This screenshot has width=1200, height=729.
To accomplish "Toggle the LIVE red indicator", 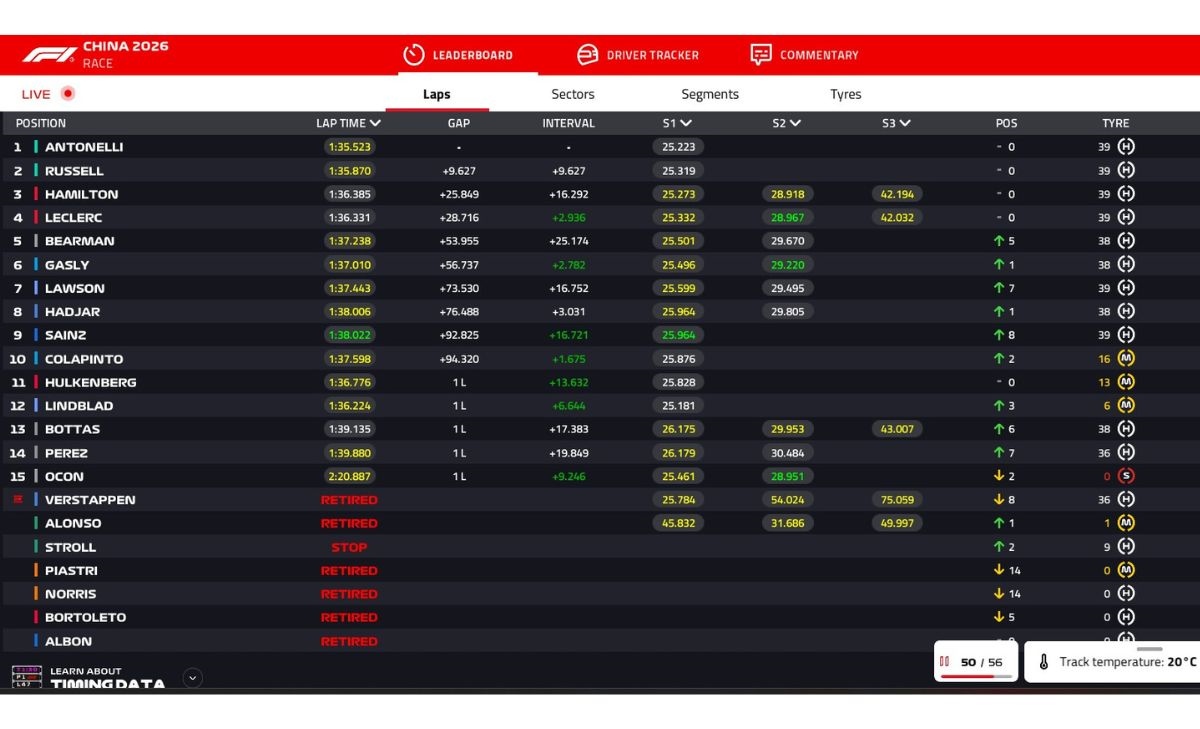I will point(67,94).
